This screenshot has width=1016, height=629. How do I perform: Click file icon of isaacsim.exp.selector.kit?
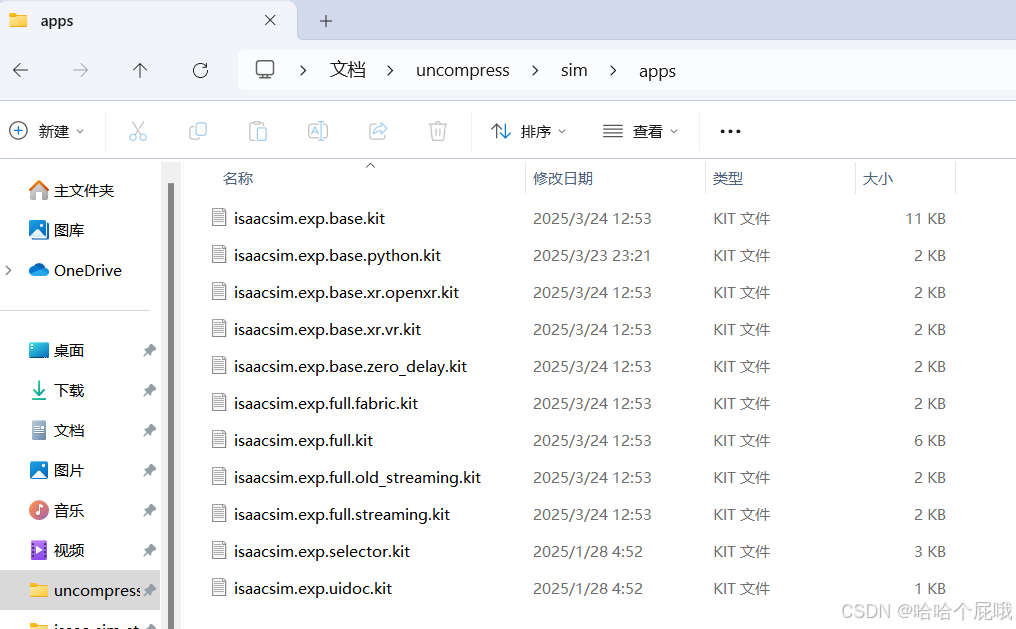coord(219,551)
